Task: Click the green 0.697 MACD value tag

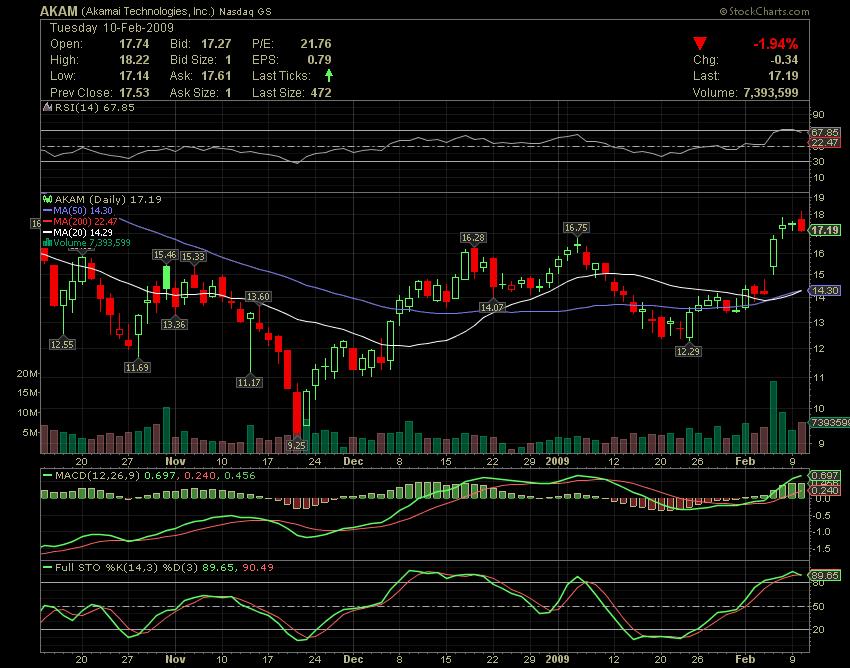Action: (x=825, y=476)
